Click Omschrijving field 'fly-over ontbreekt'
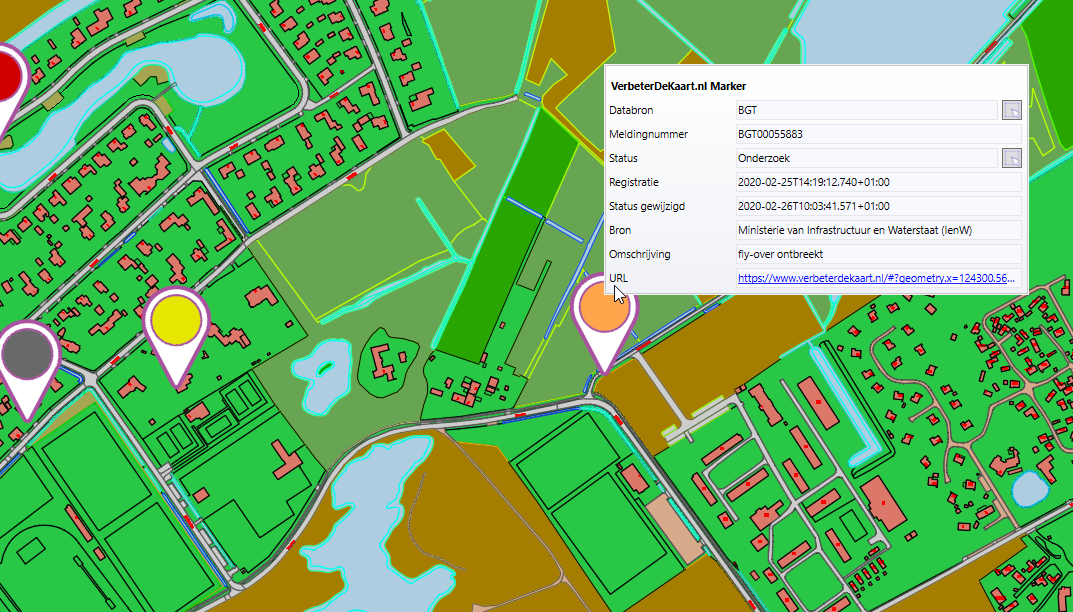 pos(876,254)
